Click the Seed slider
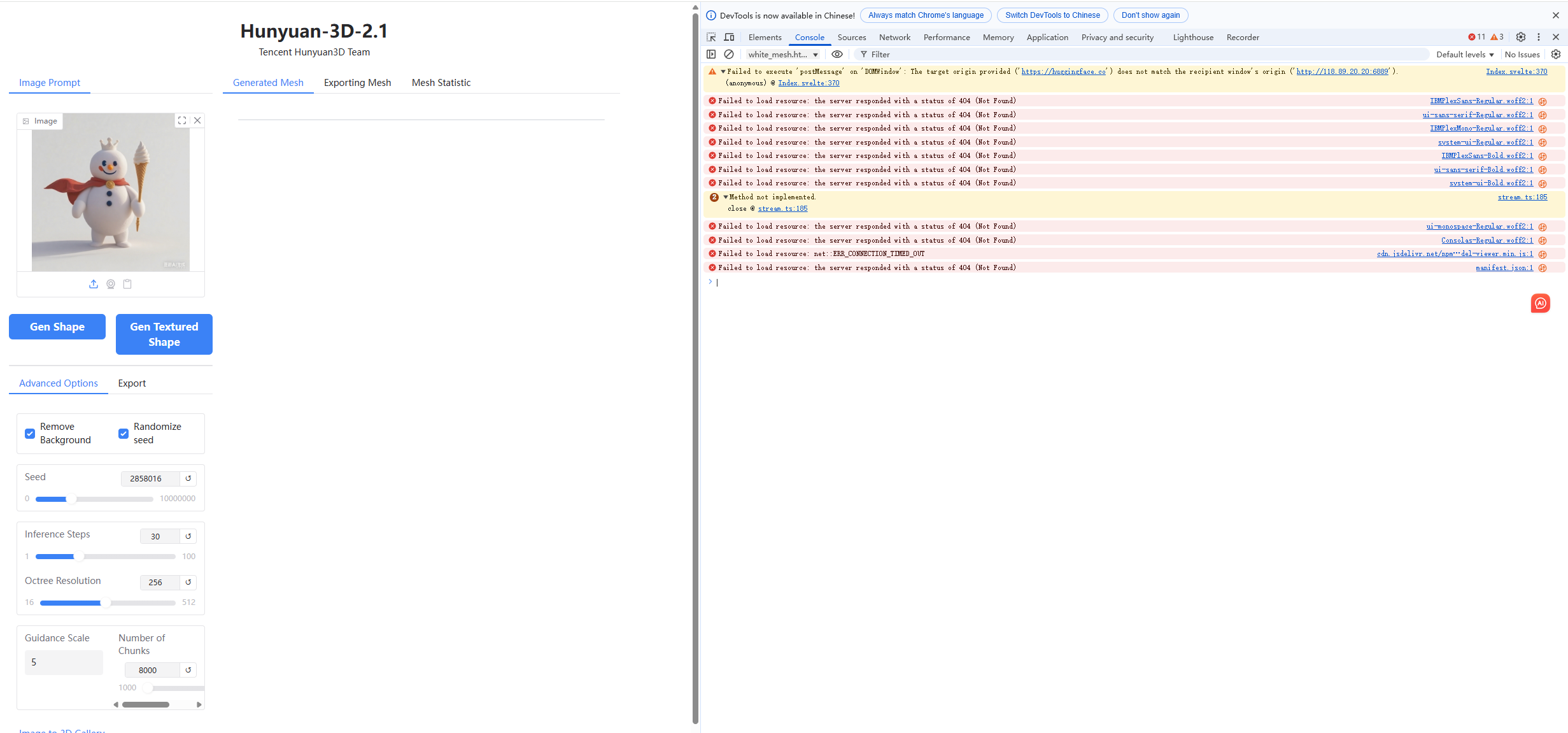The width and height of the screenshot is (1568, 733). point(94,499)
